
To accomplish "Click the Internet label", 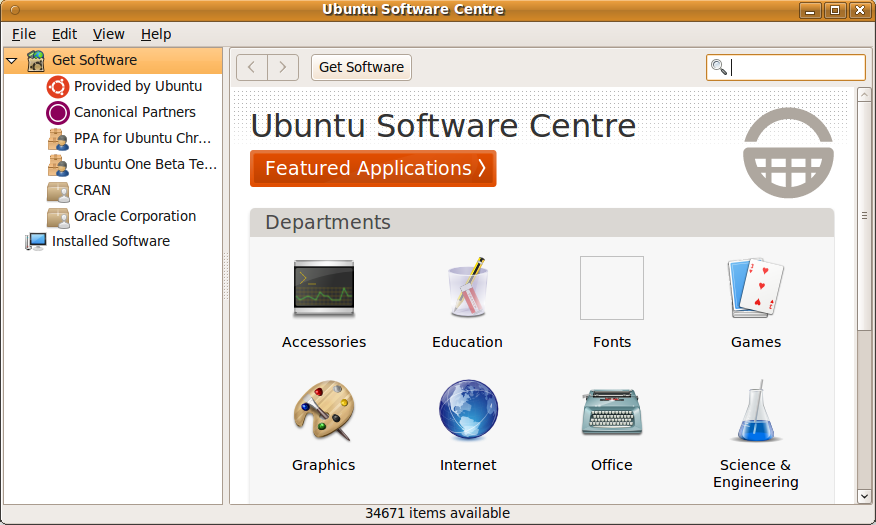I will (x=468, y=465).
